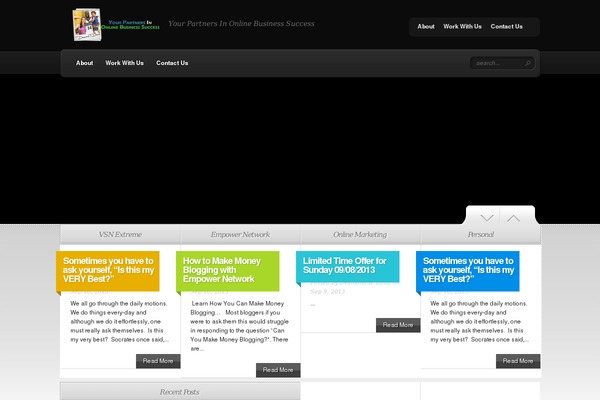Open About in the top header menu
The height and width of the screenshot is (400, 600).
(426, 26)
